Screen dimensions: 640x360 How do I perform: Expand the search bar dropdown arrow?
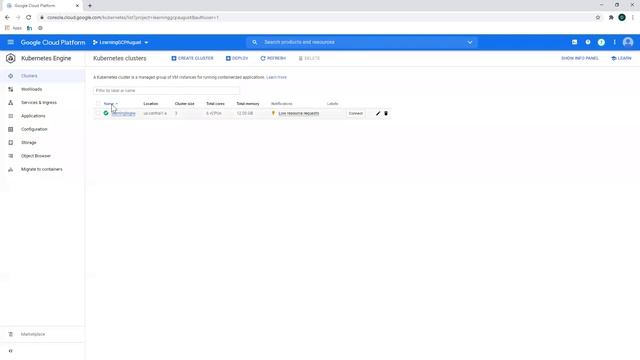click(470, 42)
